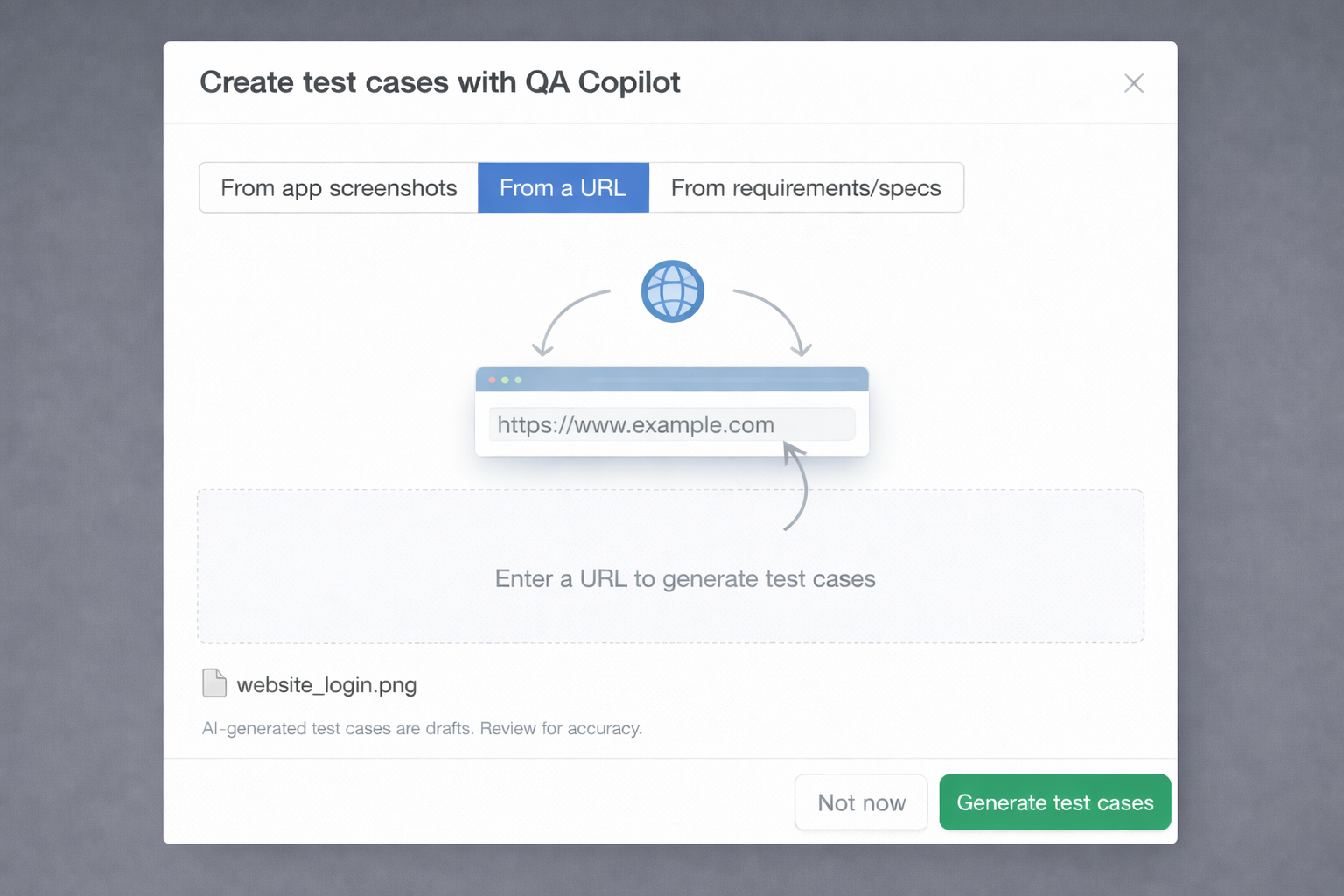This screenshot has height=896, width=1344.
Task: Click the green dot on the browser mockup
Action: (520, 380)
